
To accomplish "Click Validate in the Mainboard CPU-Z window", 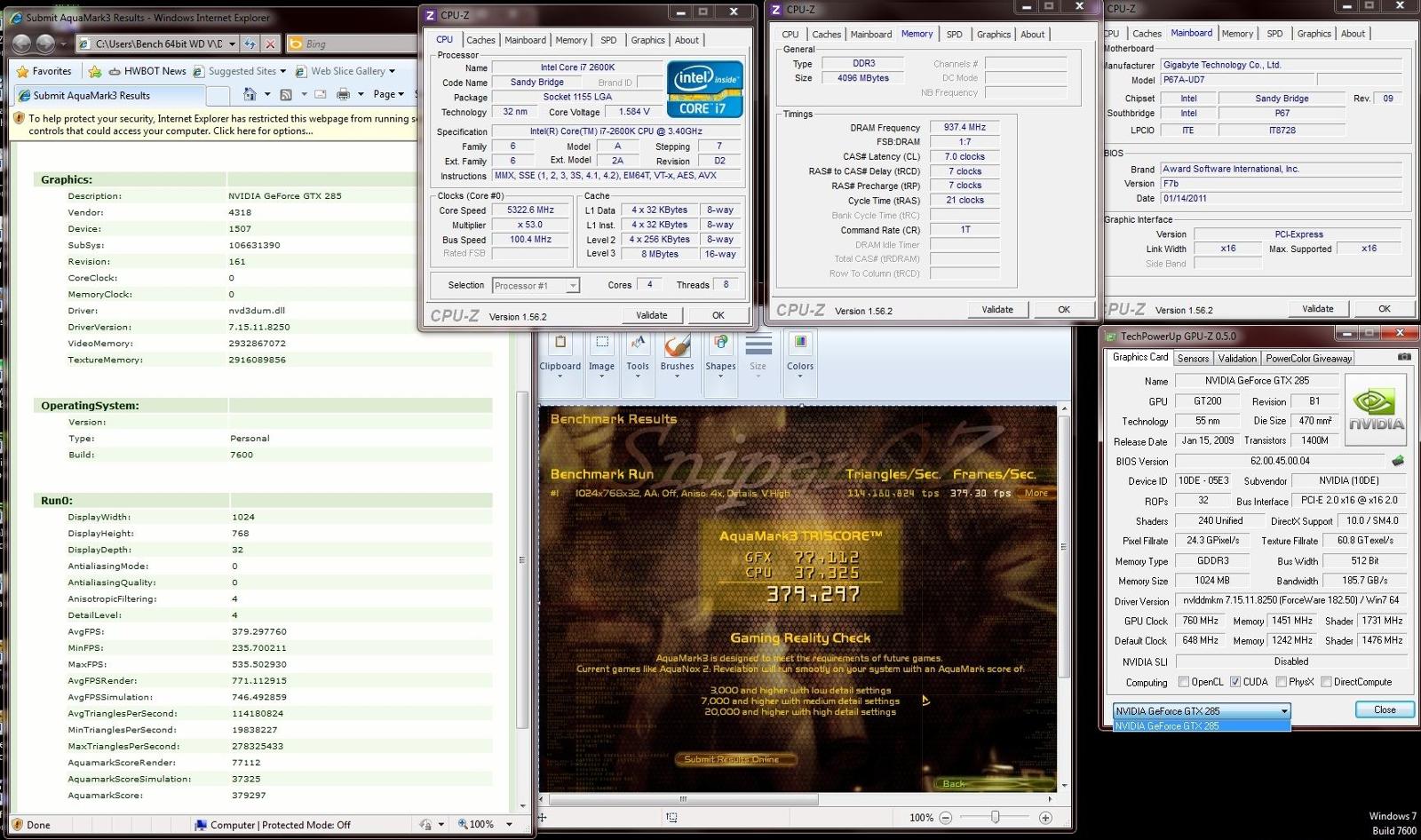I will click(x=1317, y=309).
